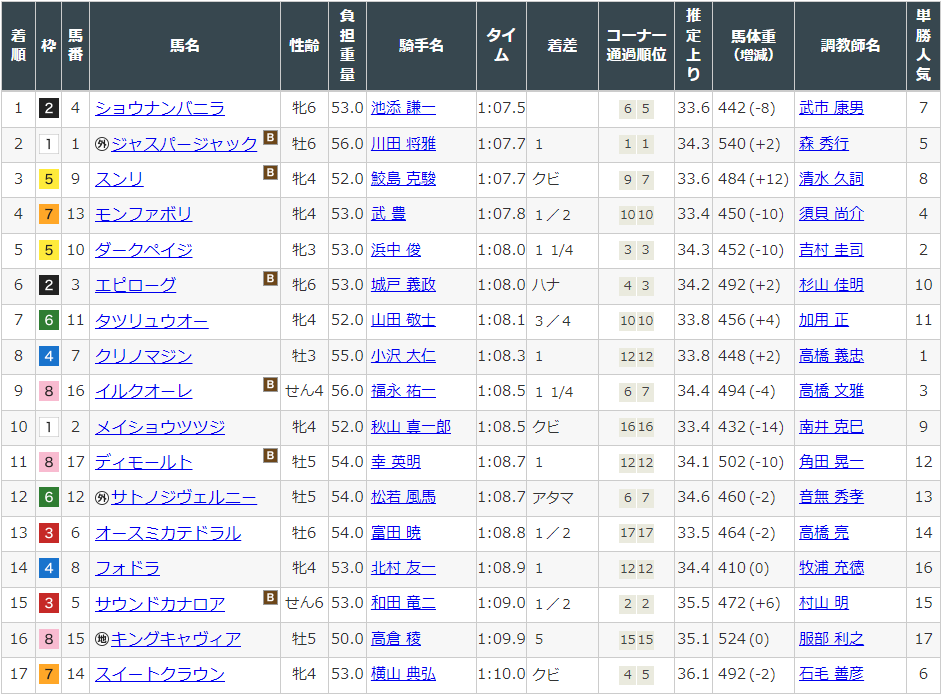Click orange frame 7 badge in スイートクラウン row

click(49, 674)
